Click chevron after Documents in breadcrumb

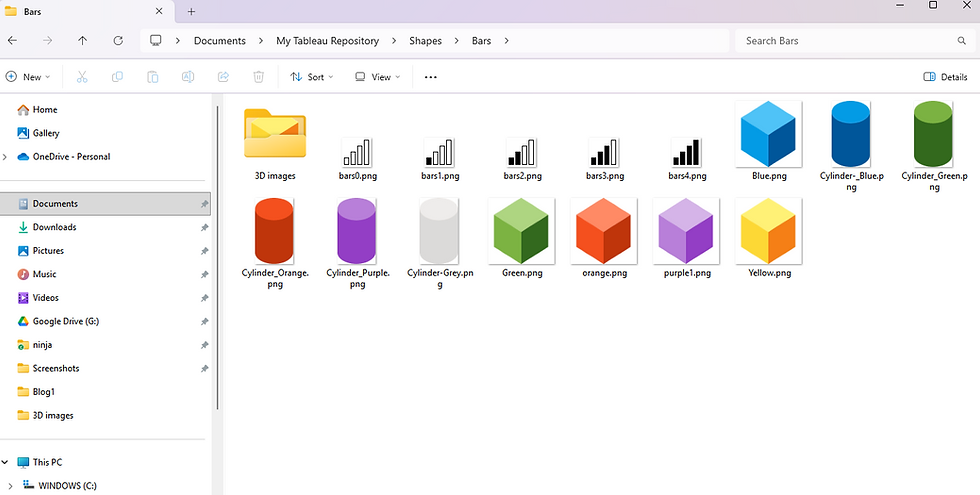(x=260, y=41)
